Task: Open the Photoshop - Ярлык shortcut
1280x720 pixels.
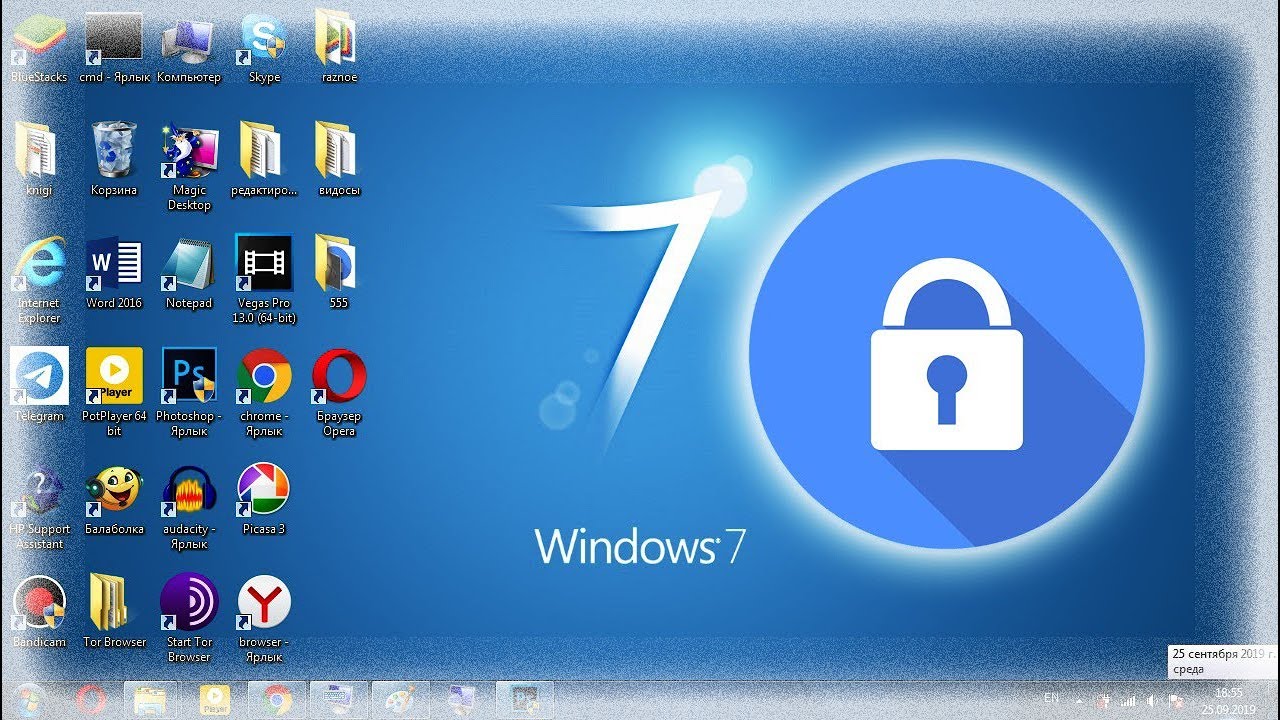Action: 189,392
